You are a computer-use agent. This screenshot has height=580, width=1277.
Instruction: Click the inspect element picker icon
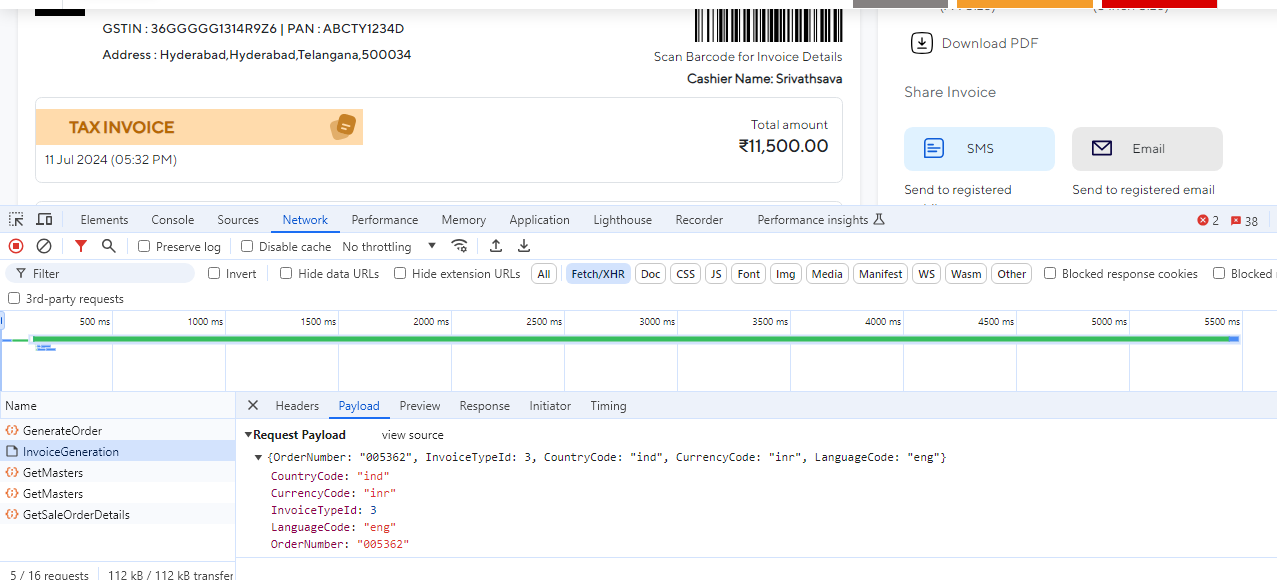pos(16,220)
